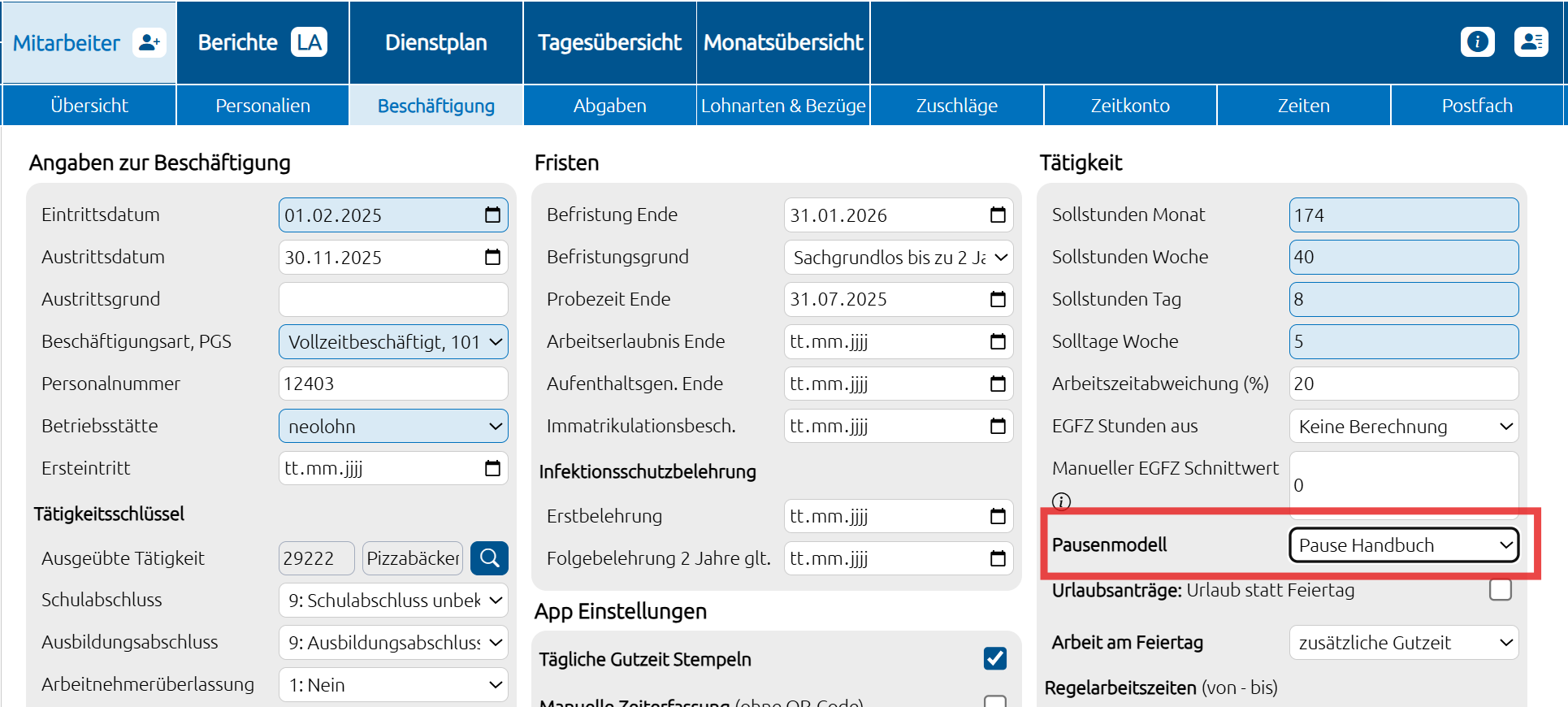Switch to the Zeitkonto tab
This screenshot has height=707, width=1568.
click(1129, 106)
